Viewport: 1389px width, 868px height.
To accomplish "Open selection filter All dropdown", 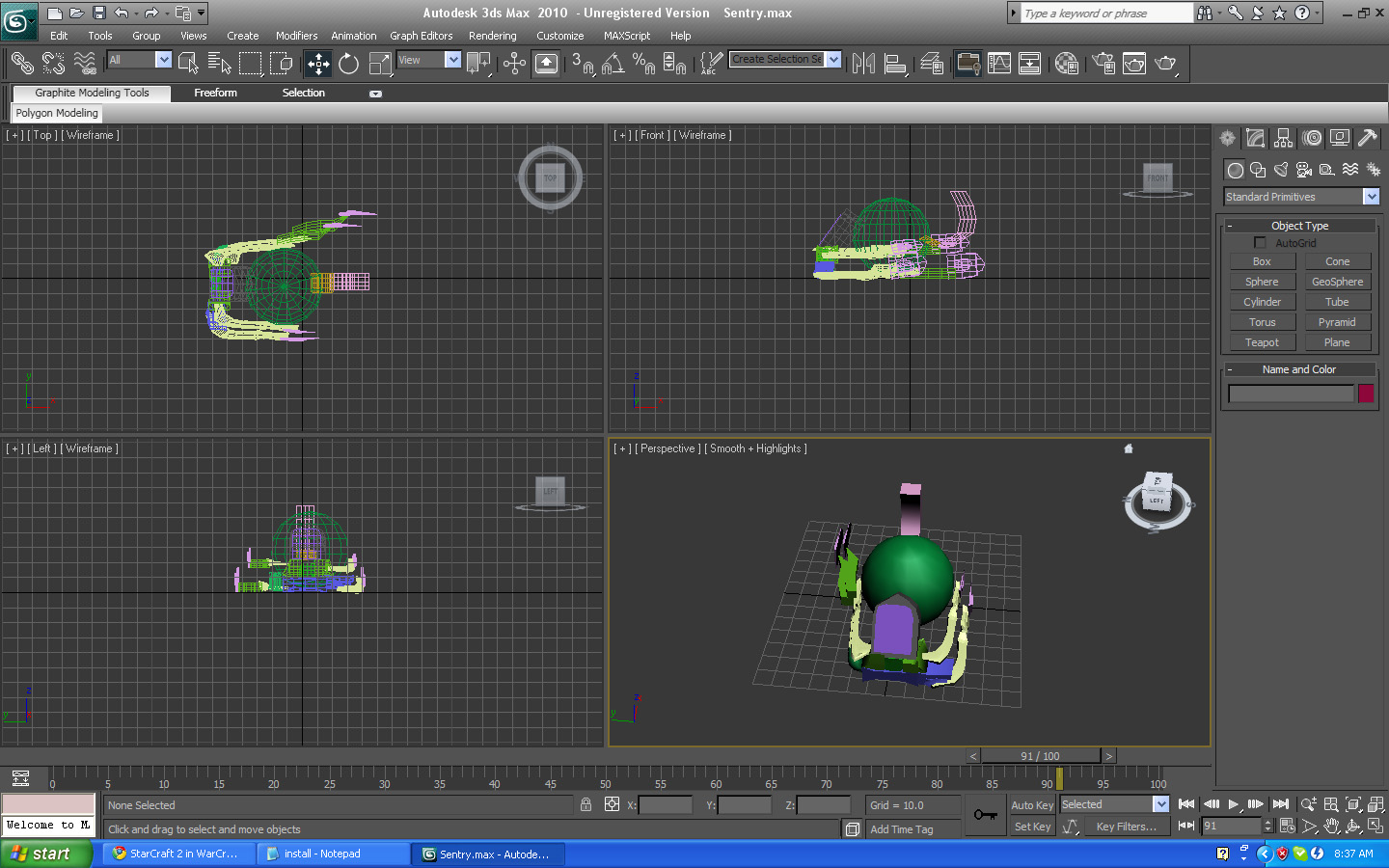I will (164, 60).
